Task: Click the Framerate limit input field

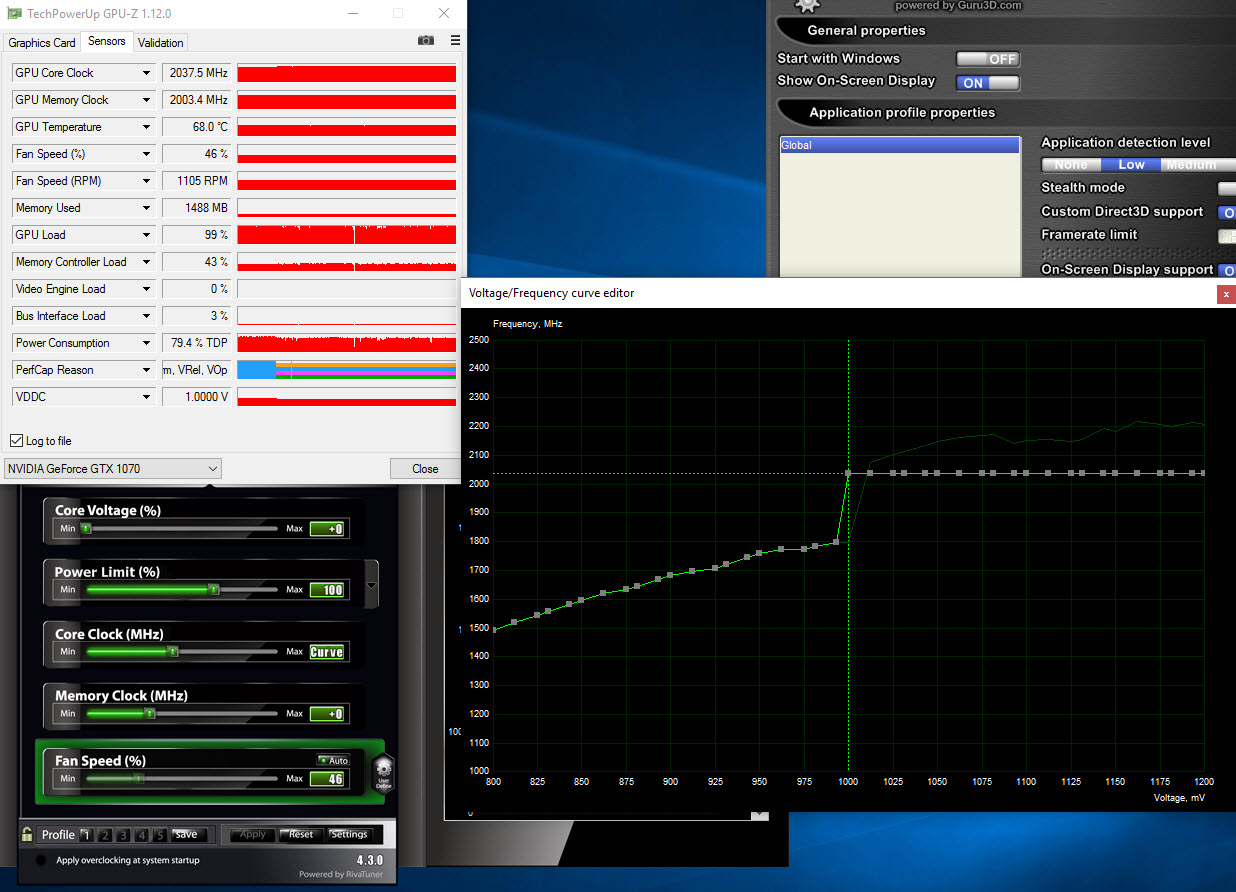Action: [1226, 236]
